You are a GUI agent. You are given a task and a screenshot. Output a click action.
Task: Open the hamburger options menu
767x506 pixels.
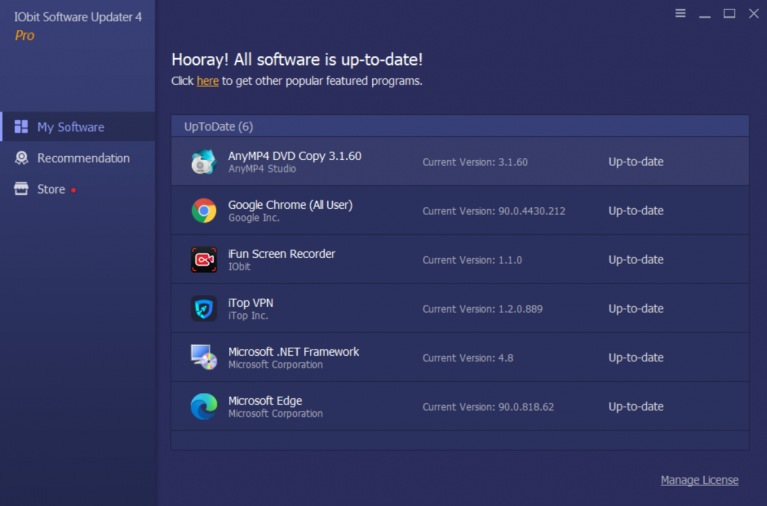[680, 13]
